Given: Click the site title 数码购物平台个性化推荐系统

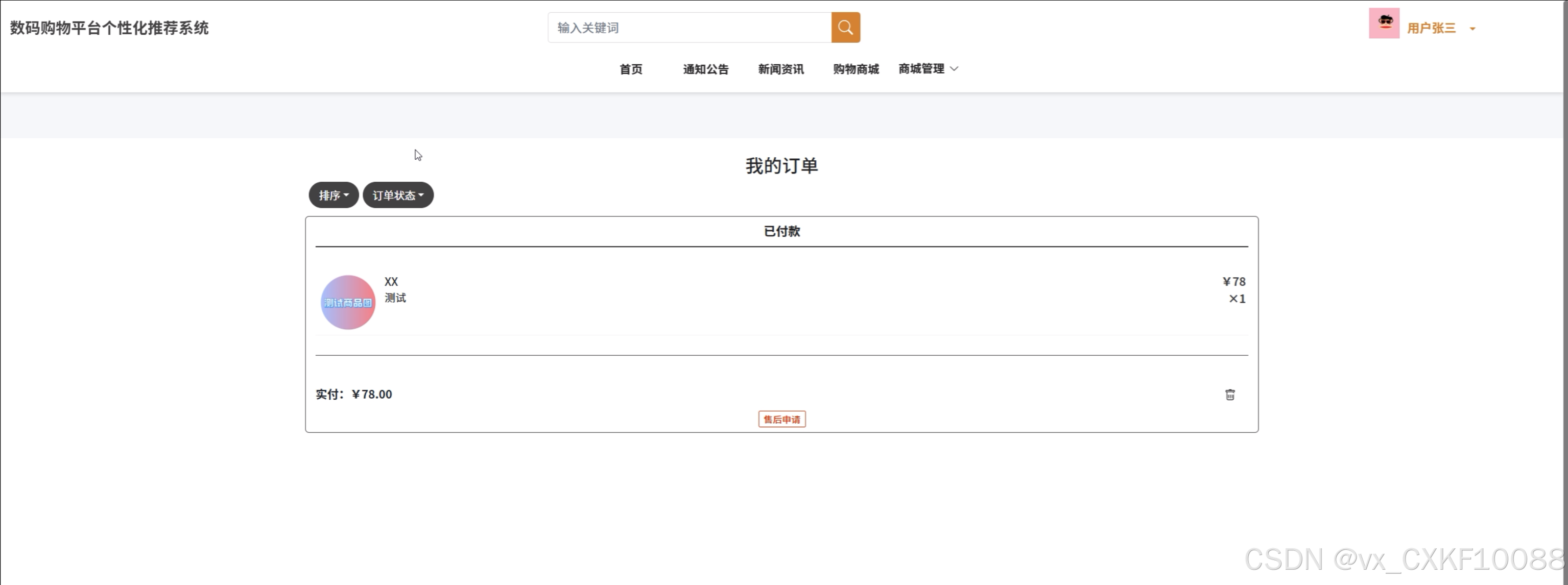Looking at the screenshot, I should click(110, 28).
